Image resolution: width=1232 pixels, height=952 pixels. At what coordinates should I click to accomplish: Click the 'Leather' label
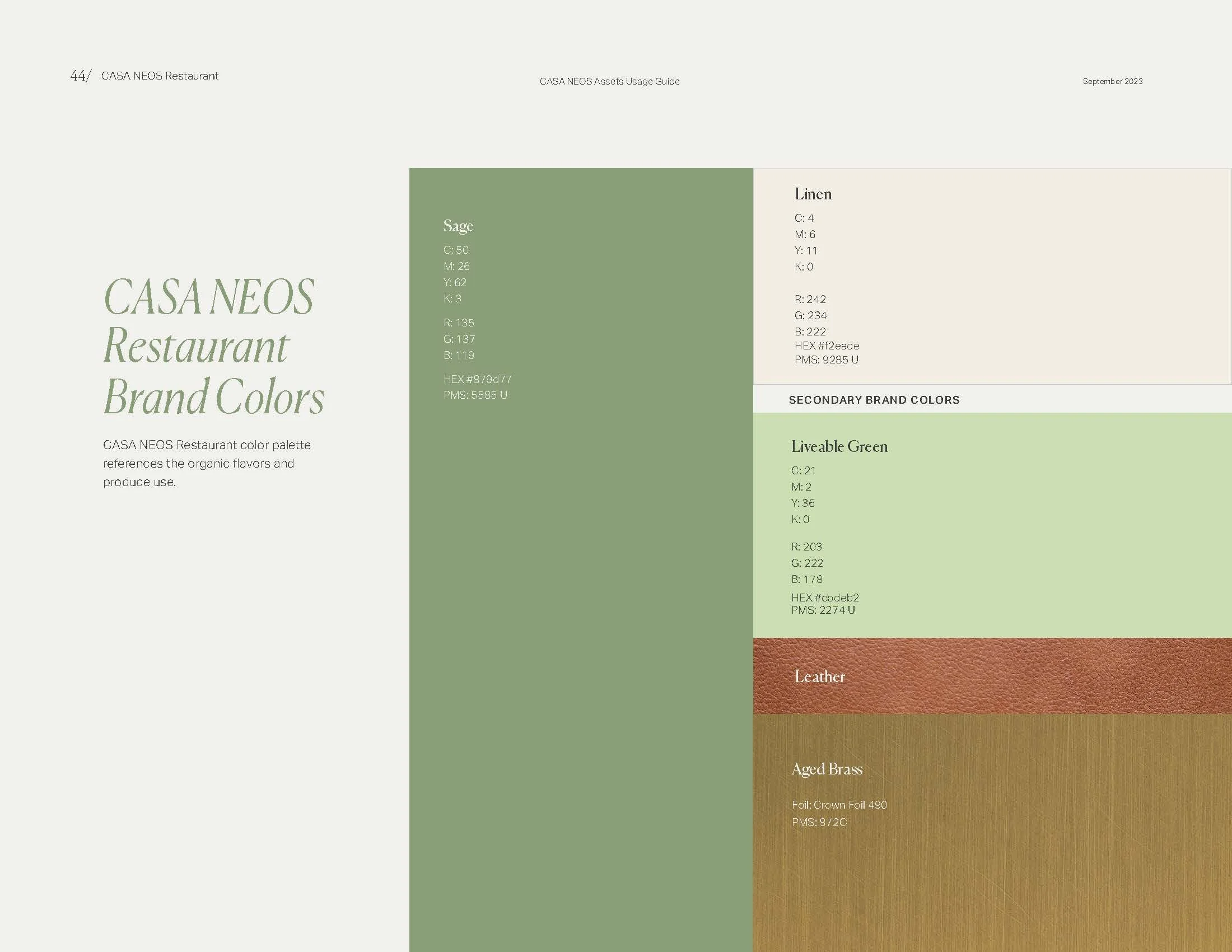(820, 677)
